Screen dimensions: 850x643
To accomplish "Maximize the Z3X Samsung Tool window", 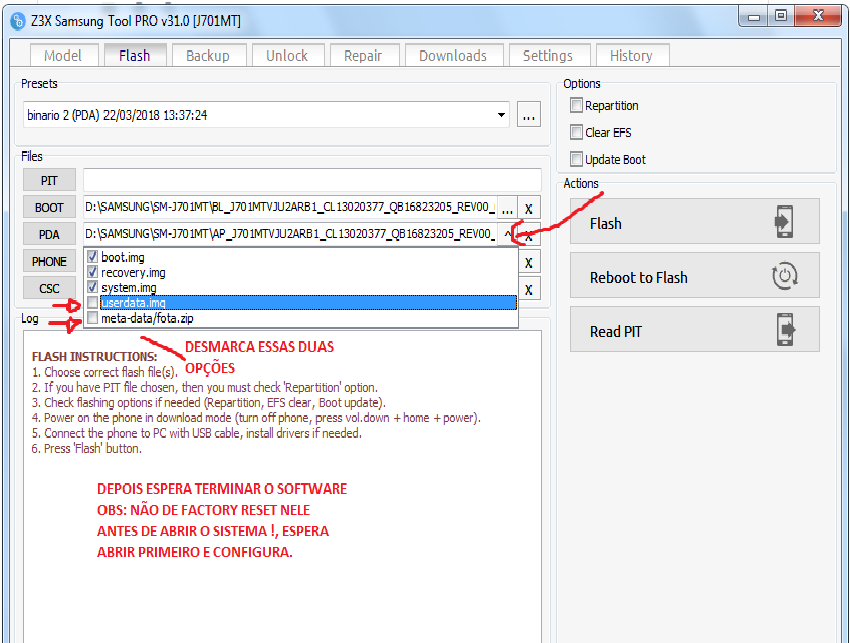I will [781, 16].
